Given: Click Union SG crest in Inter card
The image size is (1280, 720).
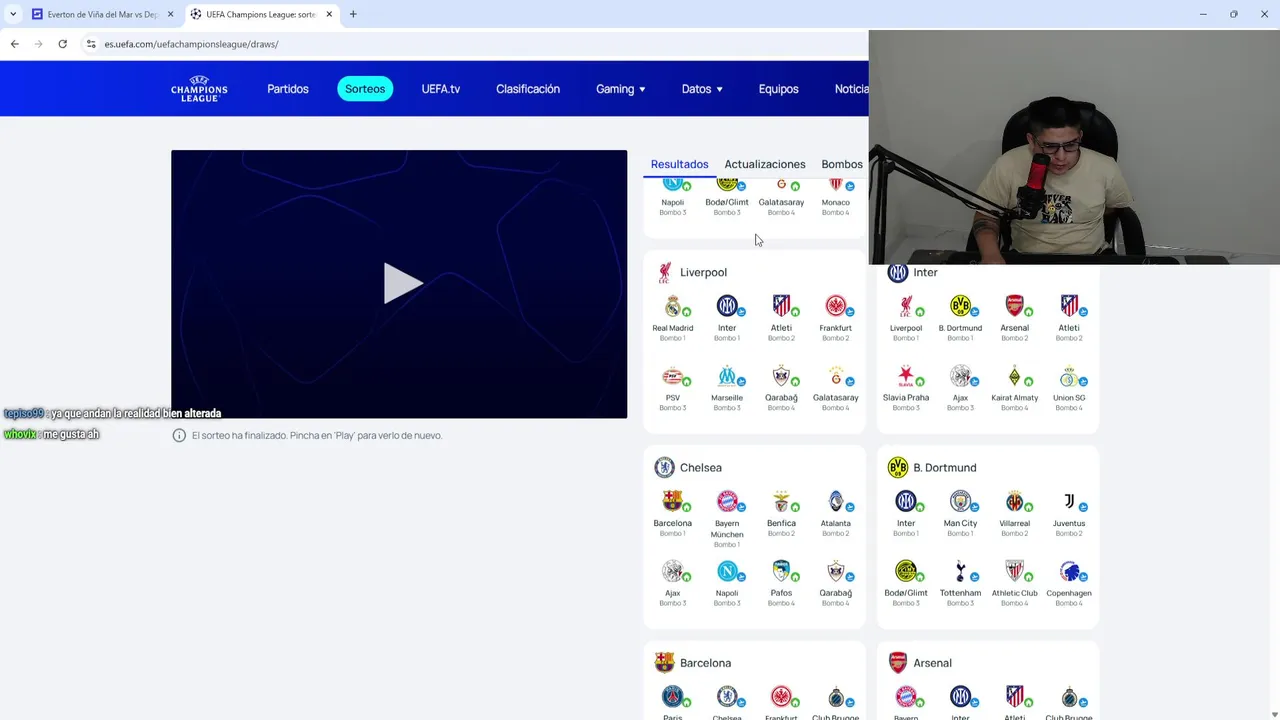Looking at the screenshot, I should (1069, 376).
